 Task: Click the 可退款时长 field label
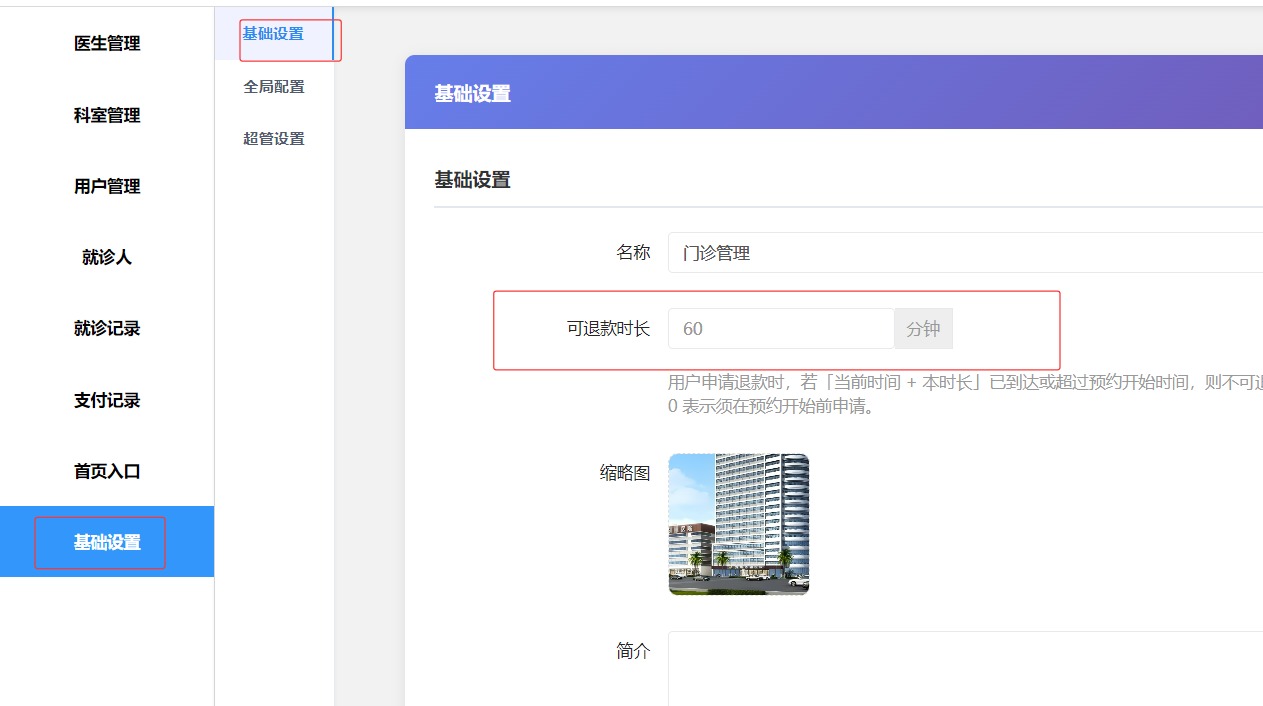click(609, 328)
